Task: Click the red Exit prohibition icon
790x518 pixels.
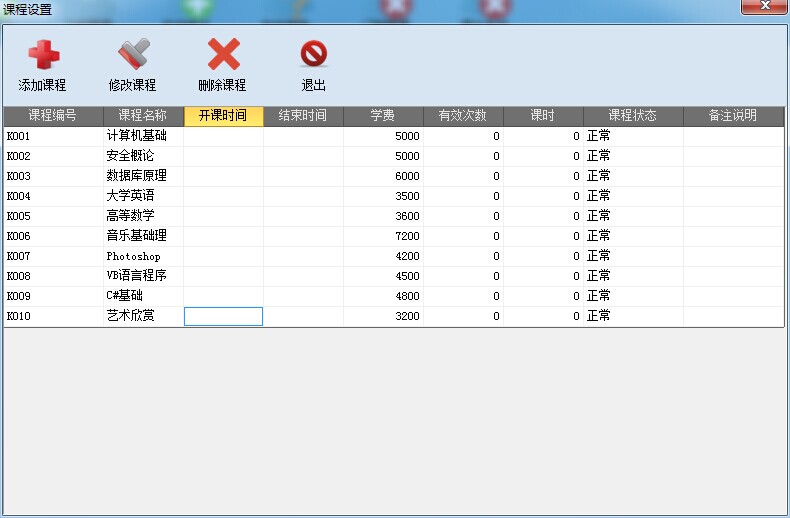Action: pos(313,53)
